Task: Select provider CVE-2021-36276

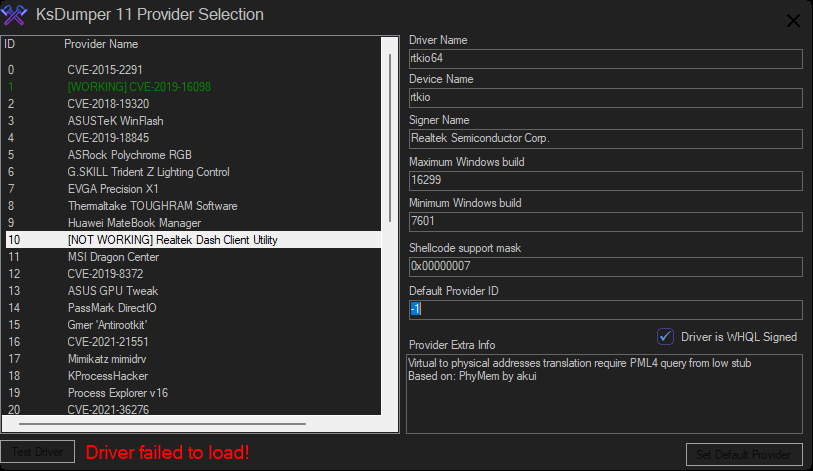Action: [193, 409]
